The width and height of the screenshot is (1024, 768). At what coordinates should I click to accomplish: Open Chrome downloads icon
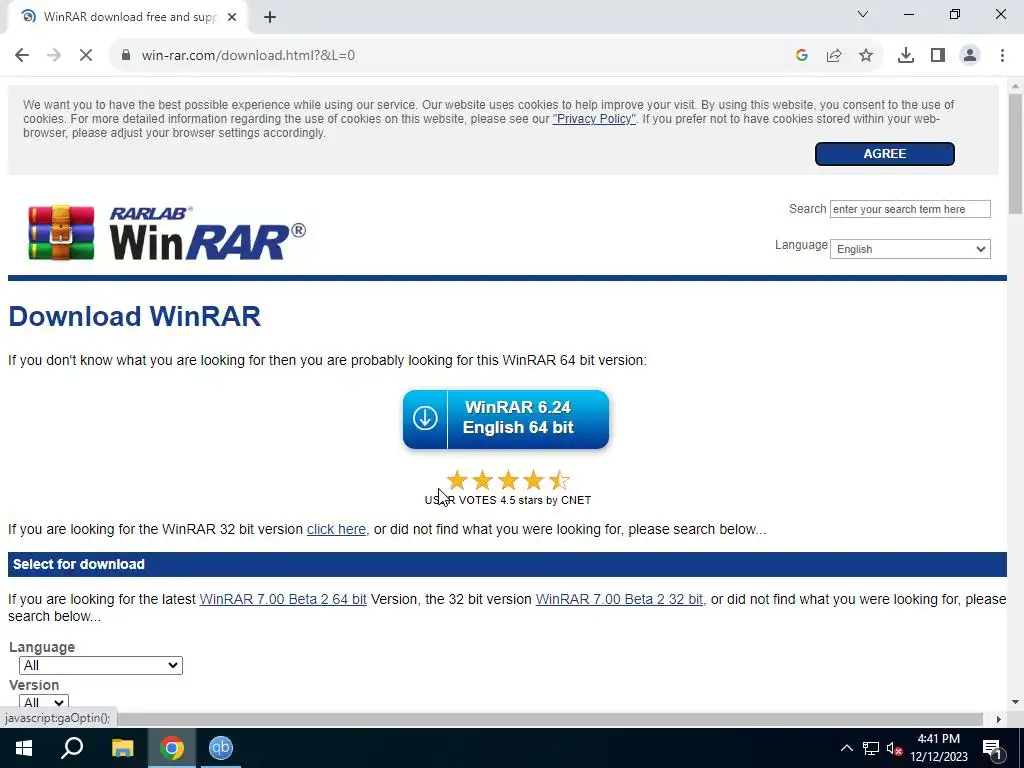[906, 56]
